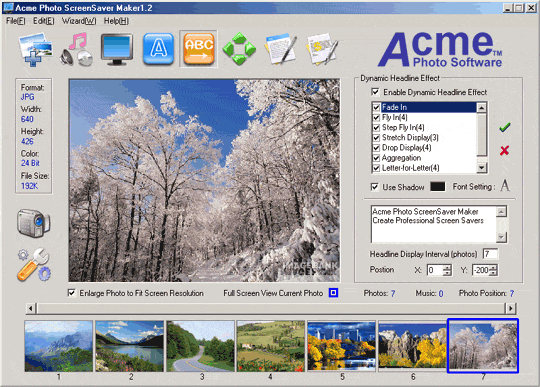The height and width of the screenshot is (387, 540).
Task: Click the 'Music: 0' status text
Action: (429, 293)
